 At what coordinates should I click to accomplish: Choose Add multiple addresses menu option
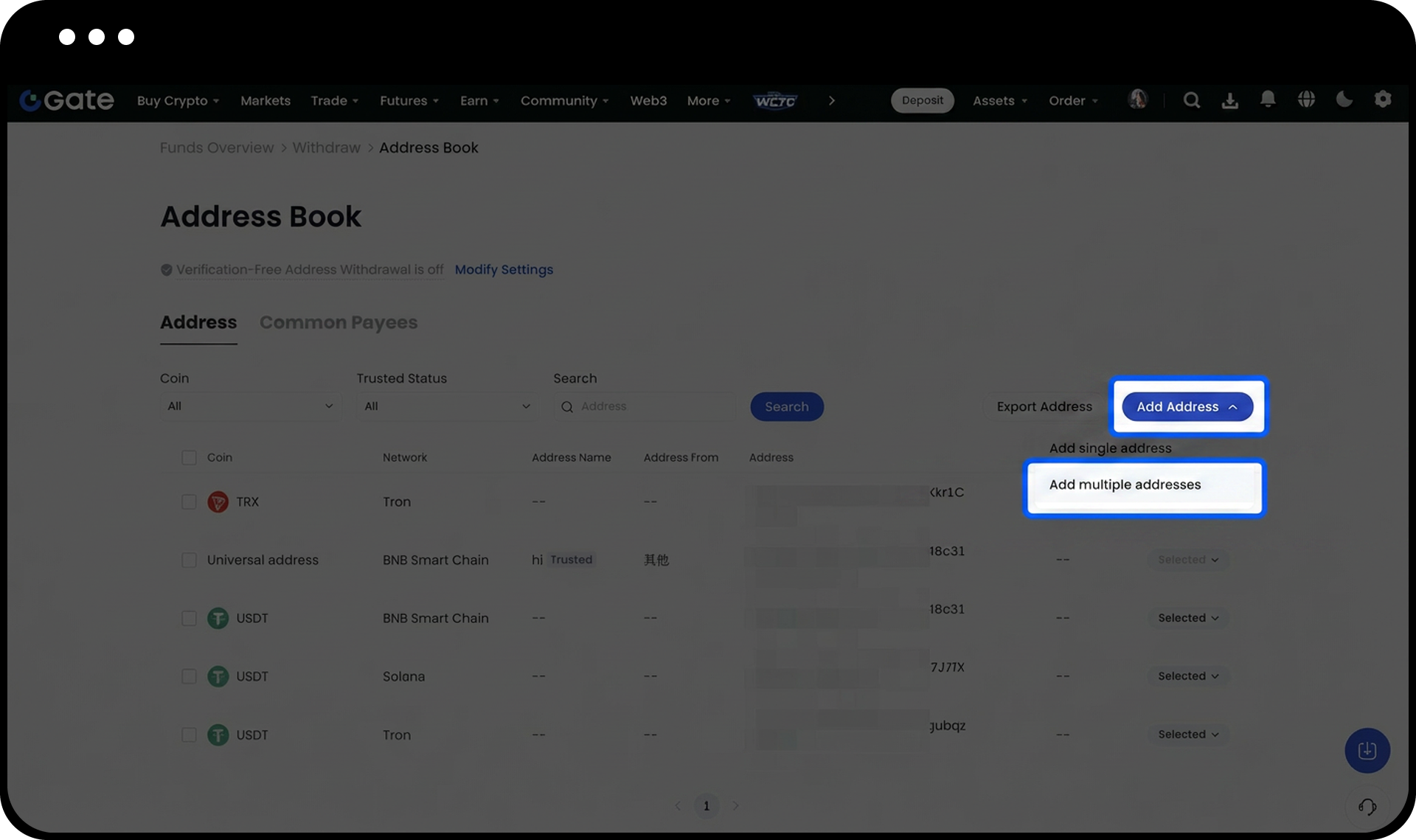[1125, 485]
